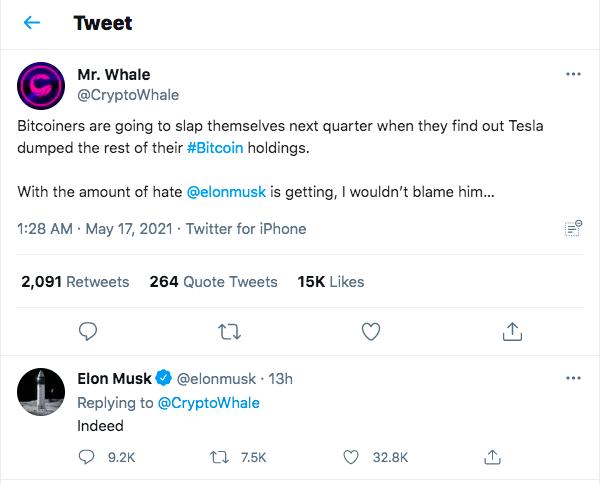Open the @elonmusk mention in tweet text

(x=226, y=192)
